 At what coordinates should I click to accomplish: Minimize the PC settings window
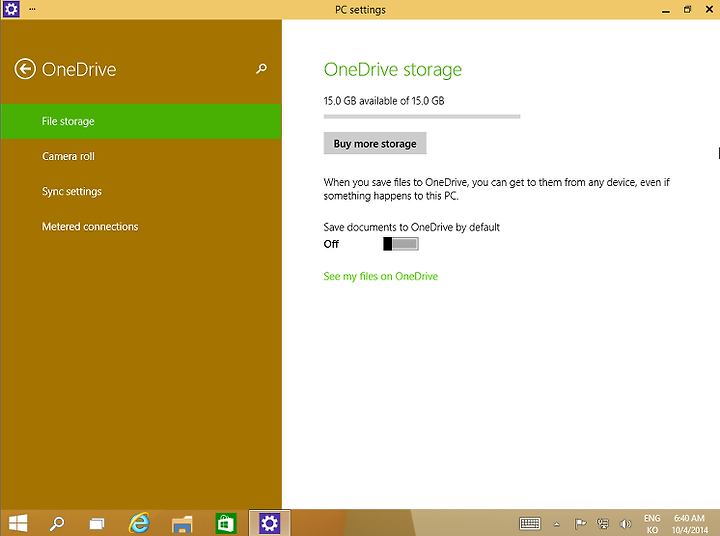click(x=665, y=10)
